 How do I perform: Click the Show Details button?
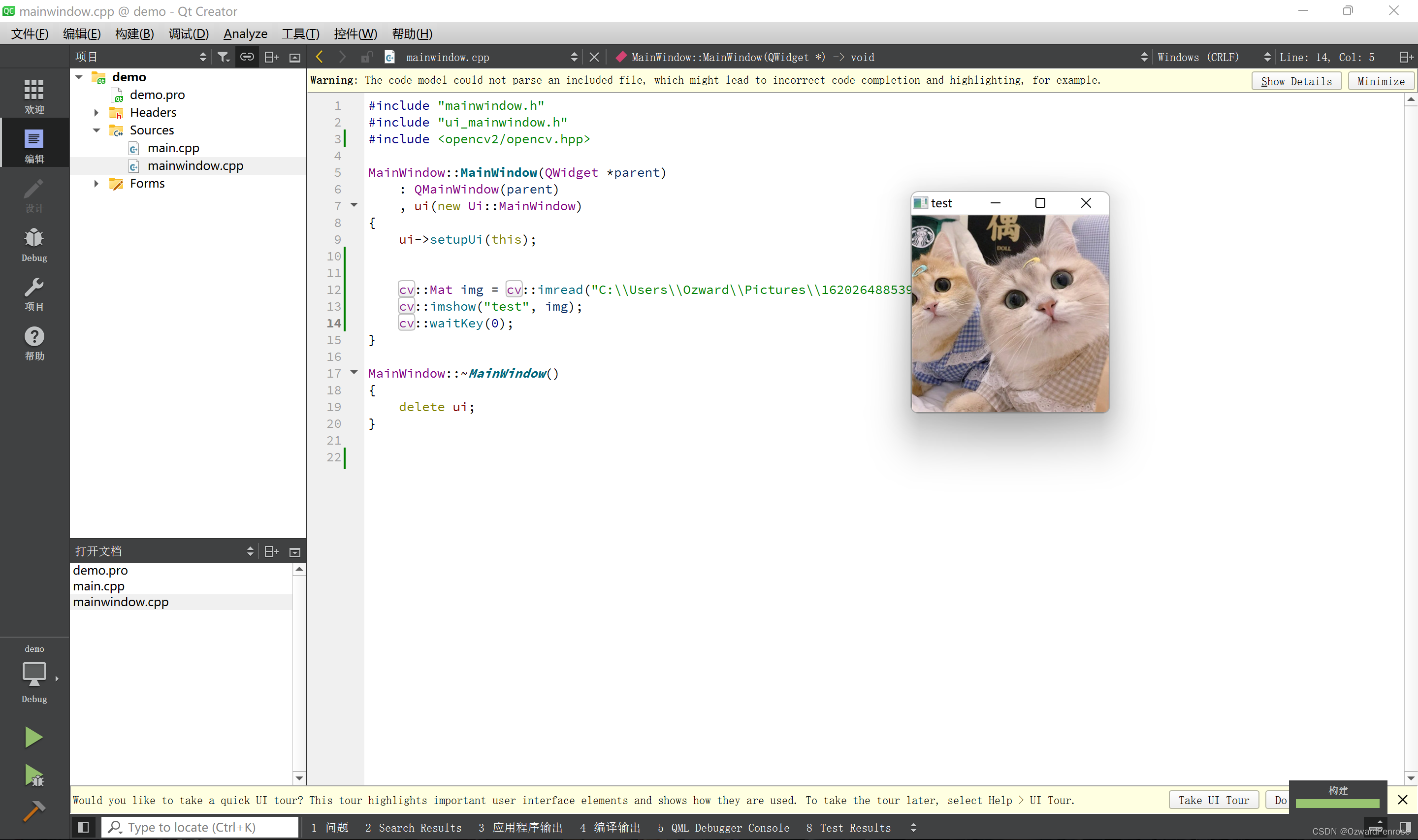[1296, 82]
